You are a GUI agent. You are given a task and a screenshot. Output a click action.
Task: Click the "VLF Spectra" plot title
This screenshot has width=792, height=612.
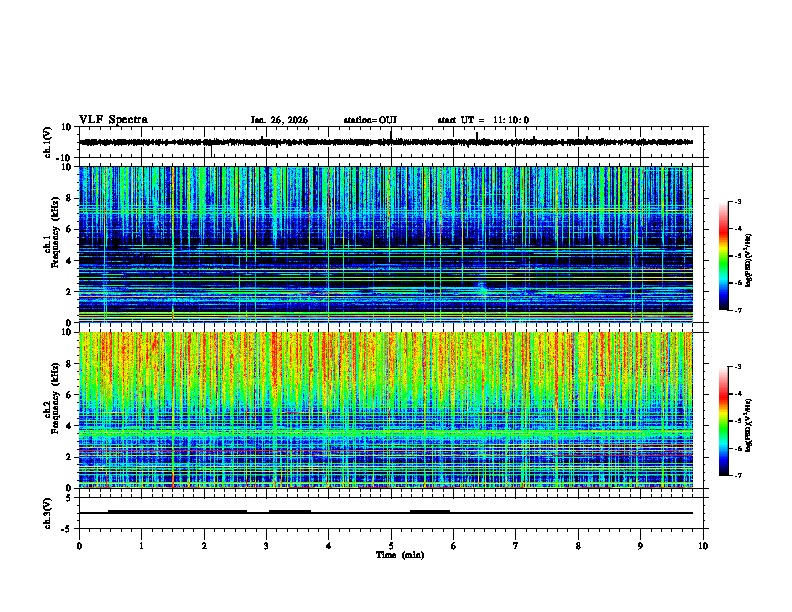(113, 120)
